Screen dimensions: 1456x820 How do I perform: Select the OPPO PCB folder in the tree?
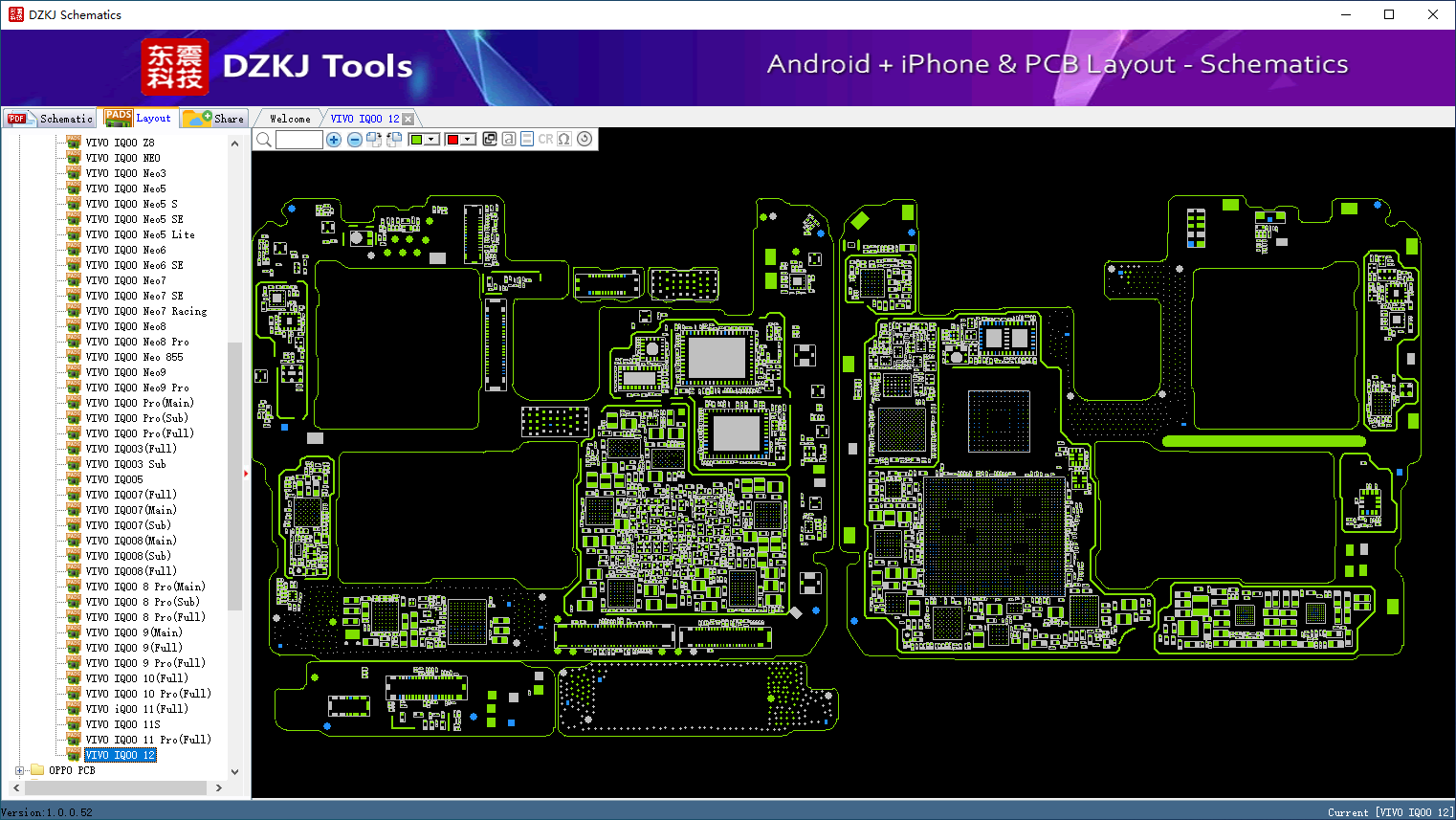pos(72,770)
